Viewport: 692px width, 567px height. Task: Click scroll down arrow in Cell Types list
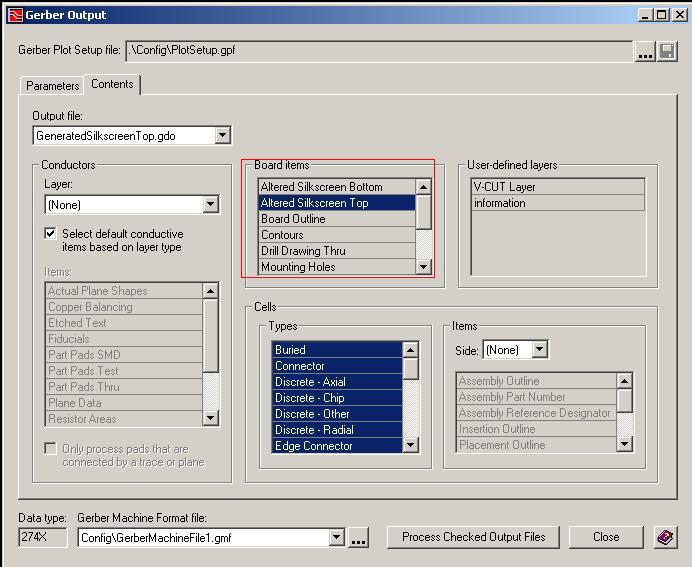coord(410,444)
